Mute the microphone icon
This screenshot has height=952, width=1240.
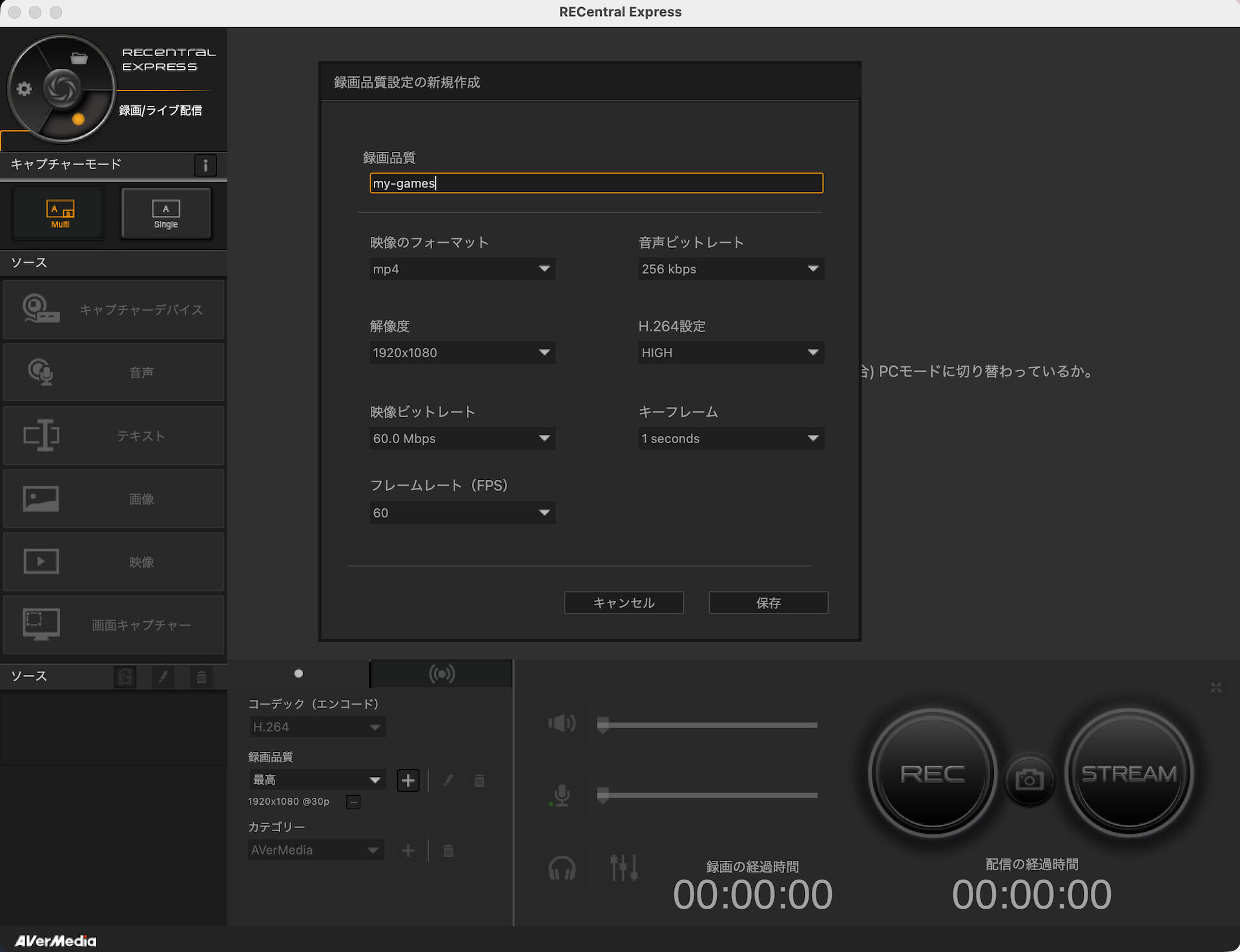(x=562, y=794)
